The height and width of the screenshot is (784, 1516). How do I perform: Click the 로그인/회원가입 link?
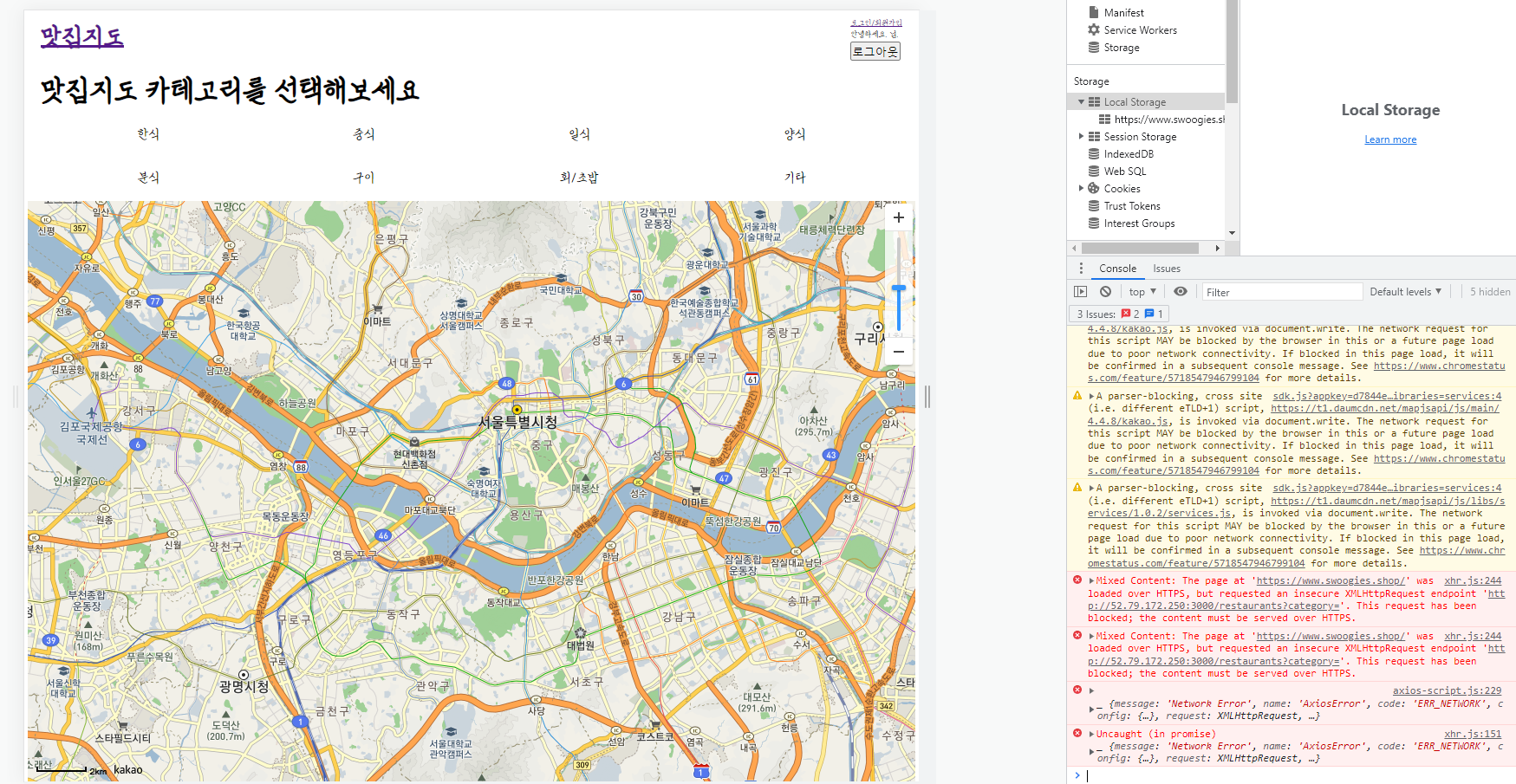pos(875,23)
